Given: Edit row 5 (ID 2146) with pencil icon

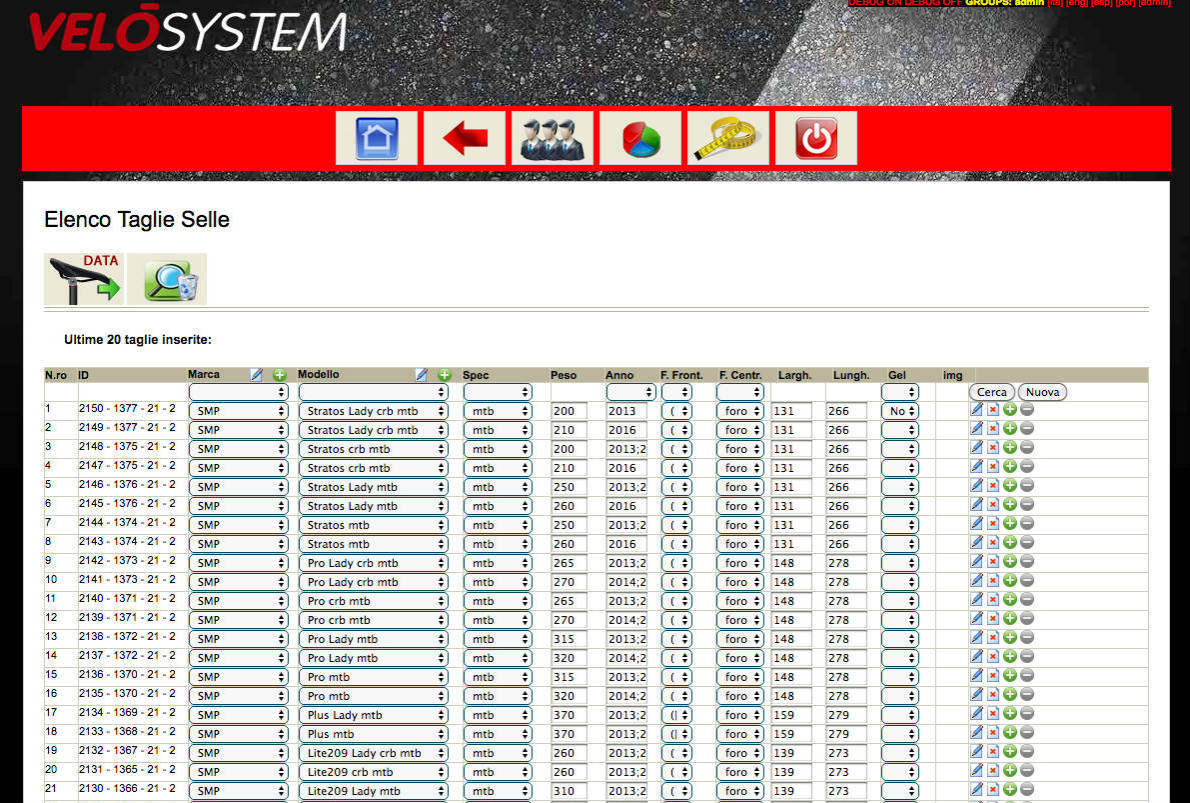Looking at the screenshot, I should point(977,485).
